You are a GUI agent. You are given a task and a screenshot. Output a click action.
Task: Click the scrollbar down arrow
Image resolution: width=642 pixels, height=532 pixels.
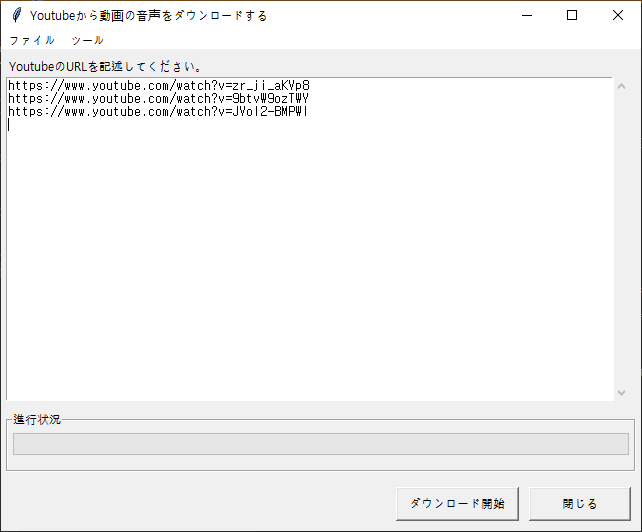(622, 393)
